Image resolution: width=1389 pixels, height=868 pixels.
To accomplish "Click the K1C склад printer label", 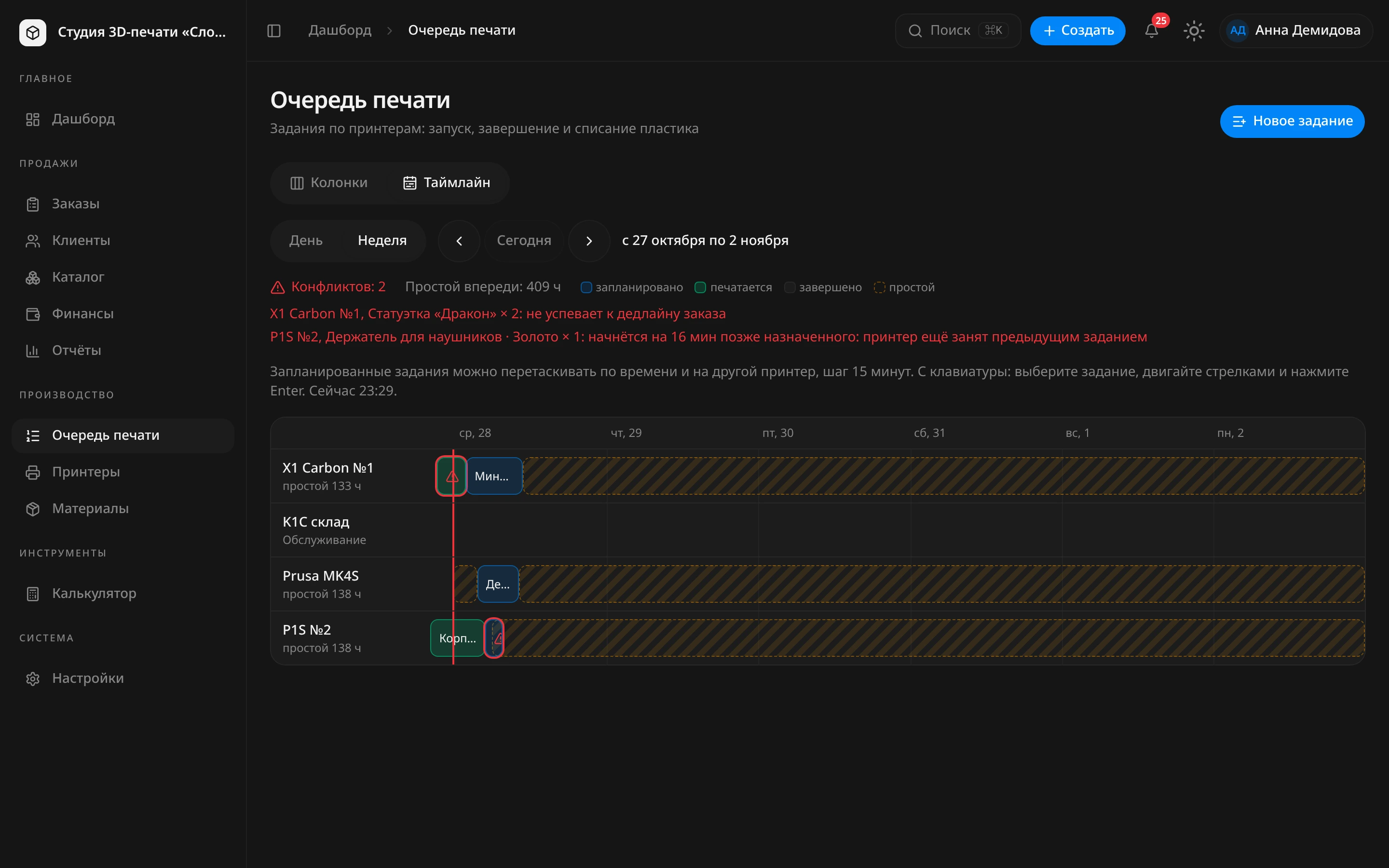I will click(x=316, y=522).
